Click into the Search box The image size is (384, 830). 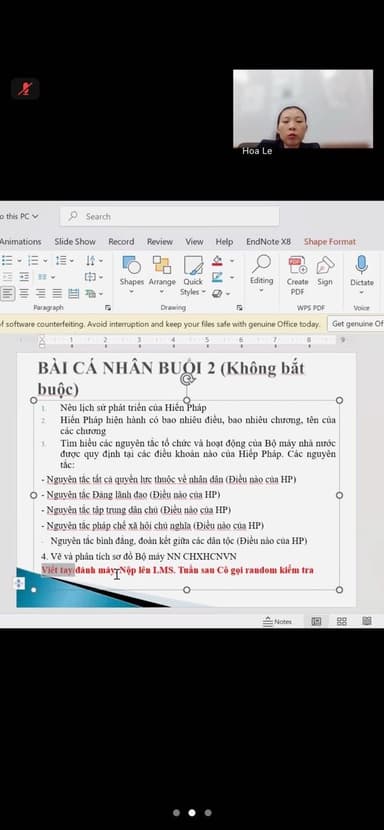(x=169, y=216)
